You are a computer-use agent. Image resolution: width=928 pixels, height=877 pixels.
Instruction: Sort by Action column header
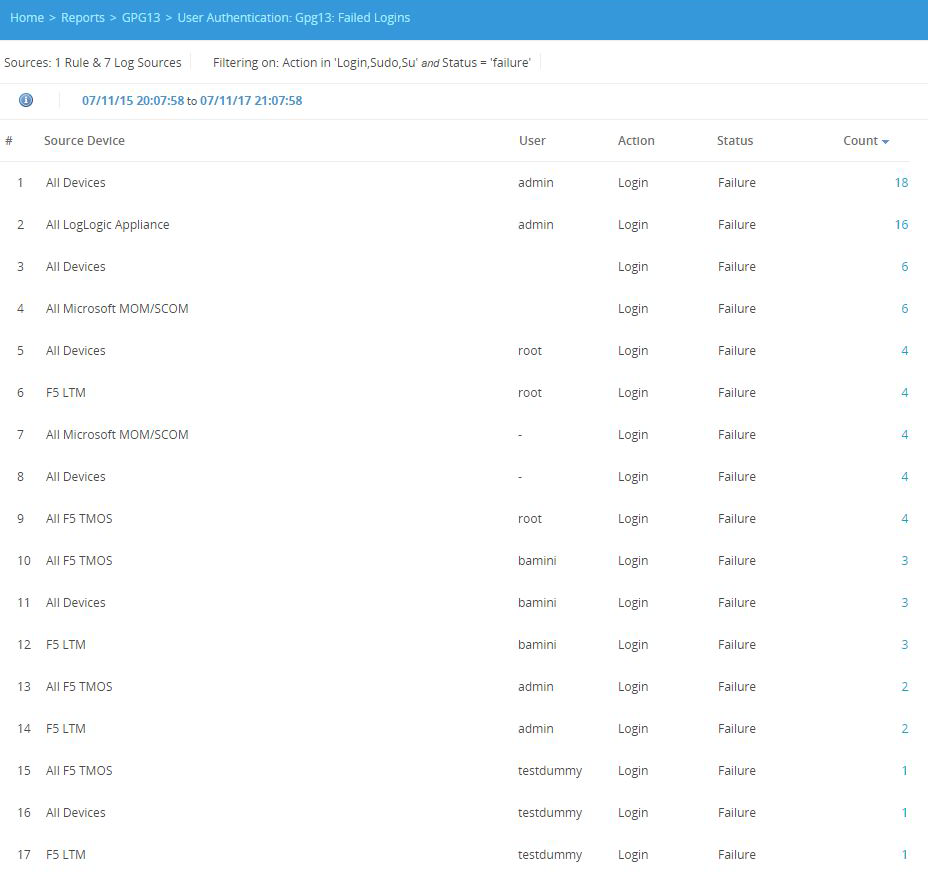636,141
